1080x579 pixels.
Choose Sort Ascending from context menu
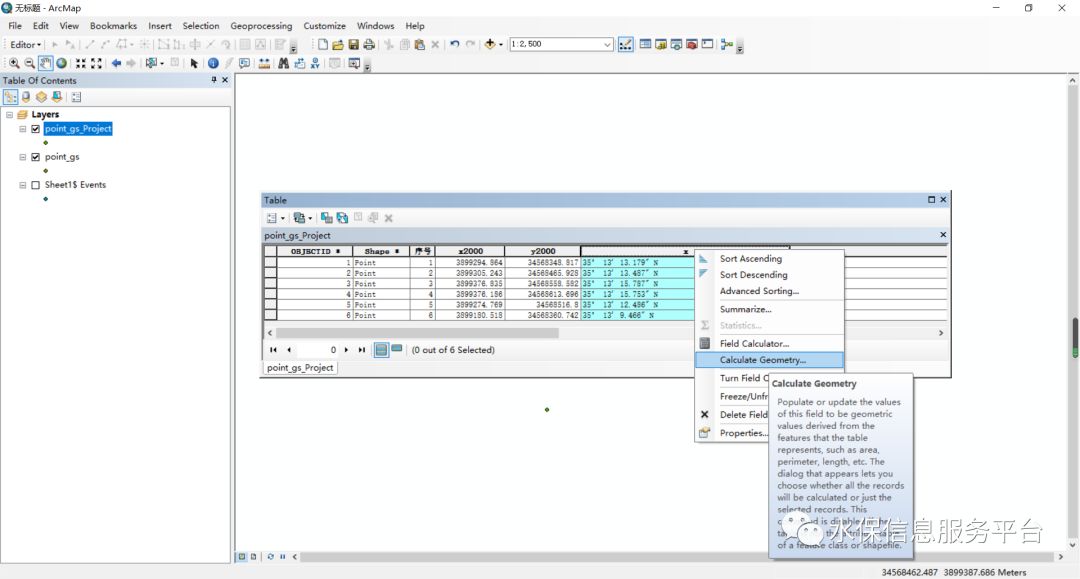pos(769,259)
